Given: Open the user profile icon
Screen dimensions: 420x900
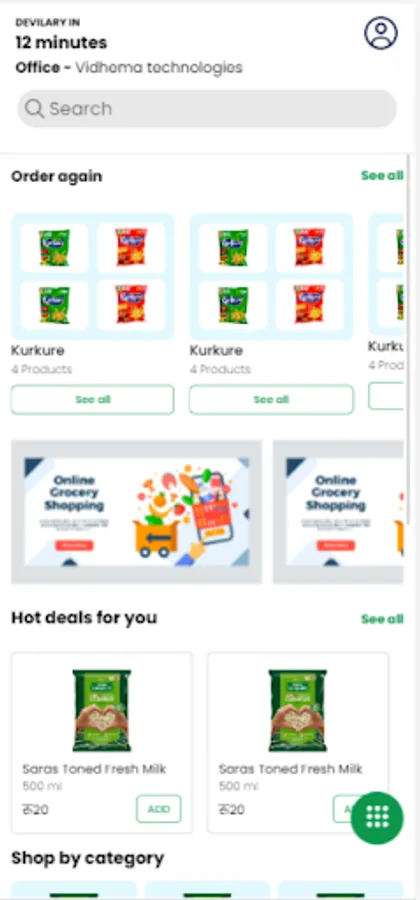Looking at the screenshot, I should 380,33.
